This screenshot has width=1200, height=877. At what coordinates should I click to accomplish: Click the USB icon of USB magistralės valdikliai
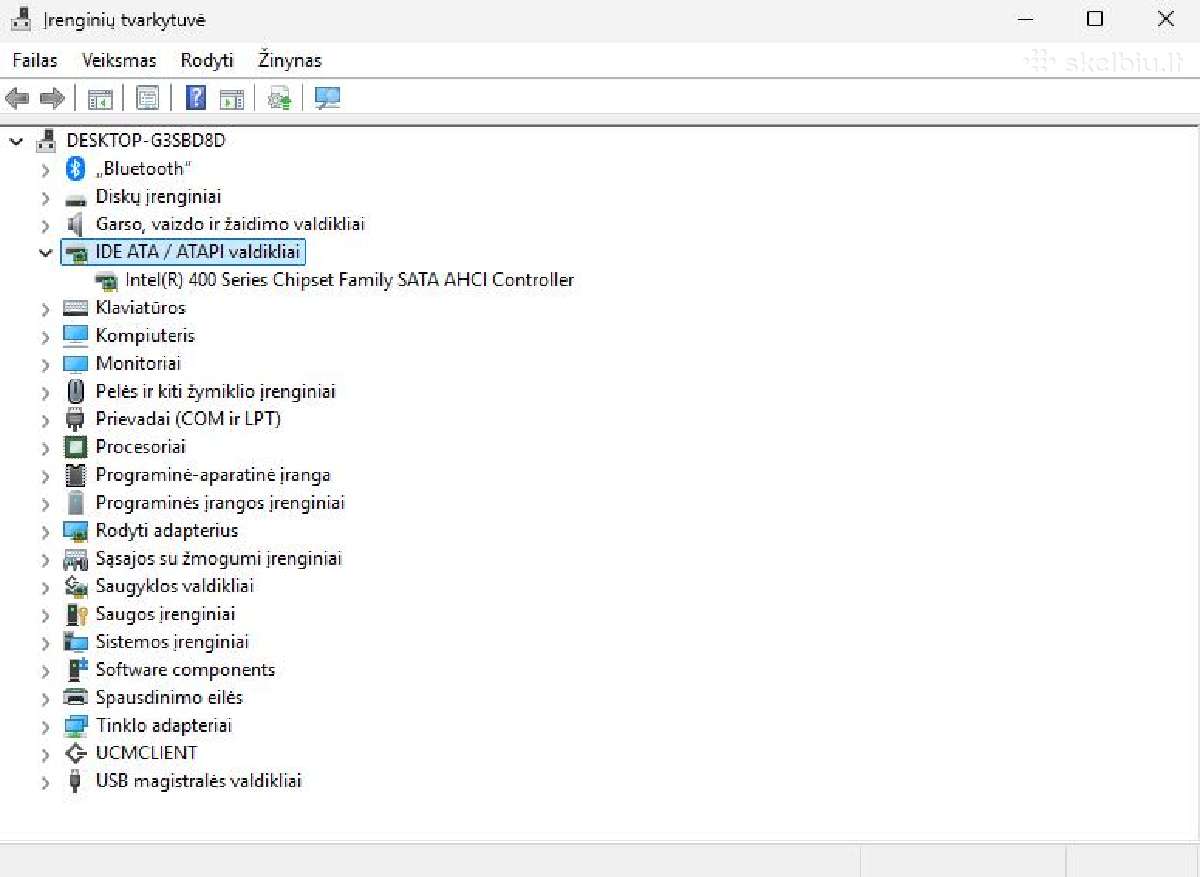click(x=75, y=781)
